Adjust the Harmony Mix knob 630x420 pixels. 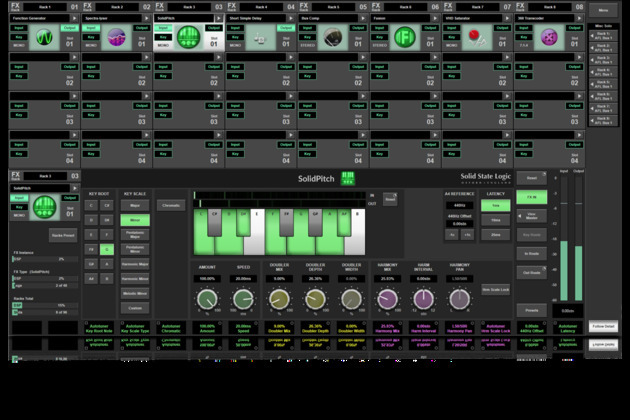(387, 299)
